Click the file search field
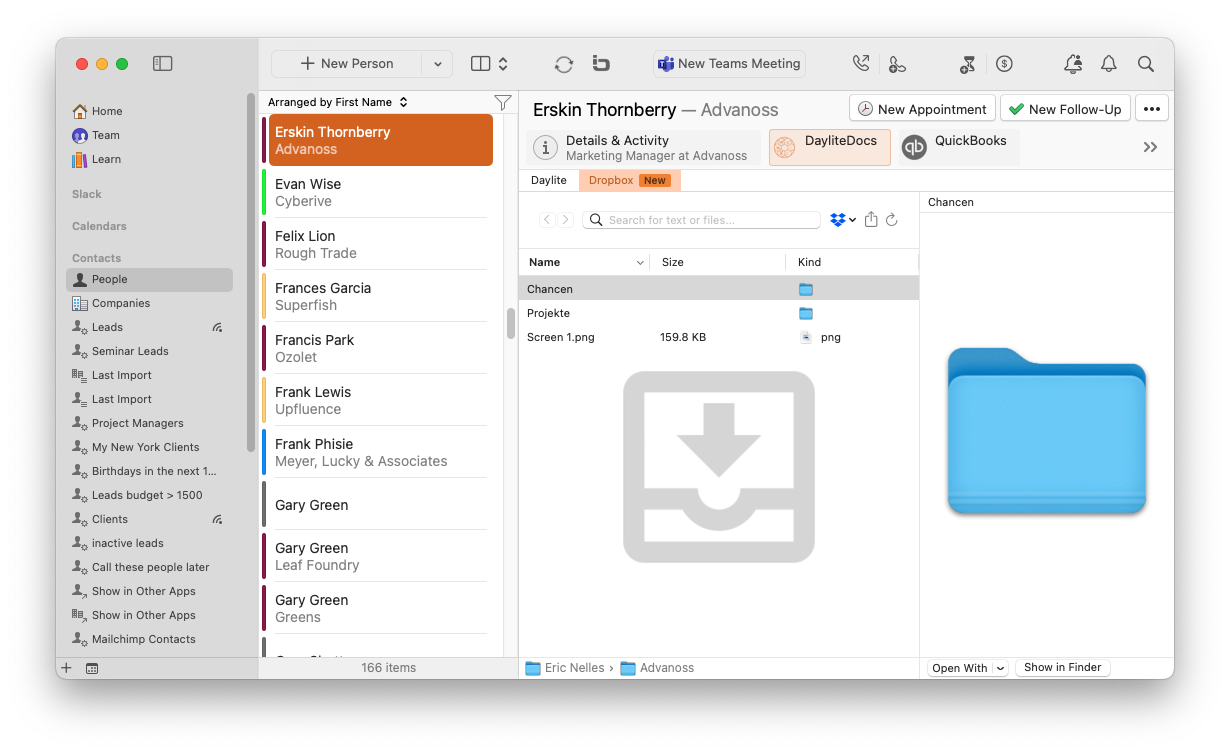Screen dimensions: 1230x753 [x=702, y=220]
